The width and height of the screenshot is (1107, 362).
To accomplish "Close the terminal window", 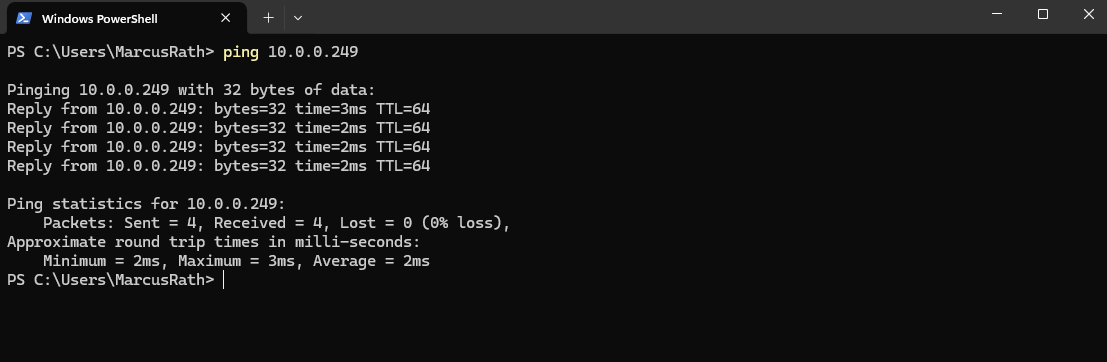I will tap(1088, 14).
